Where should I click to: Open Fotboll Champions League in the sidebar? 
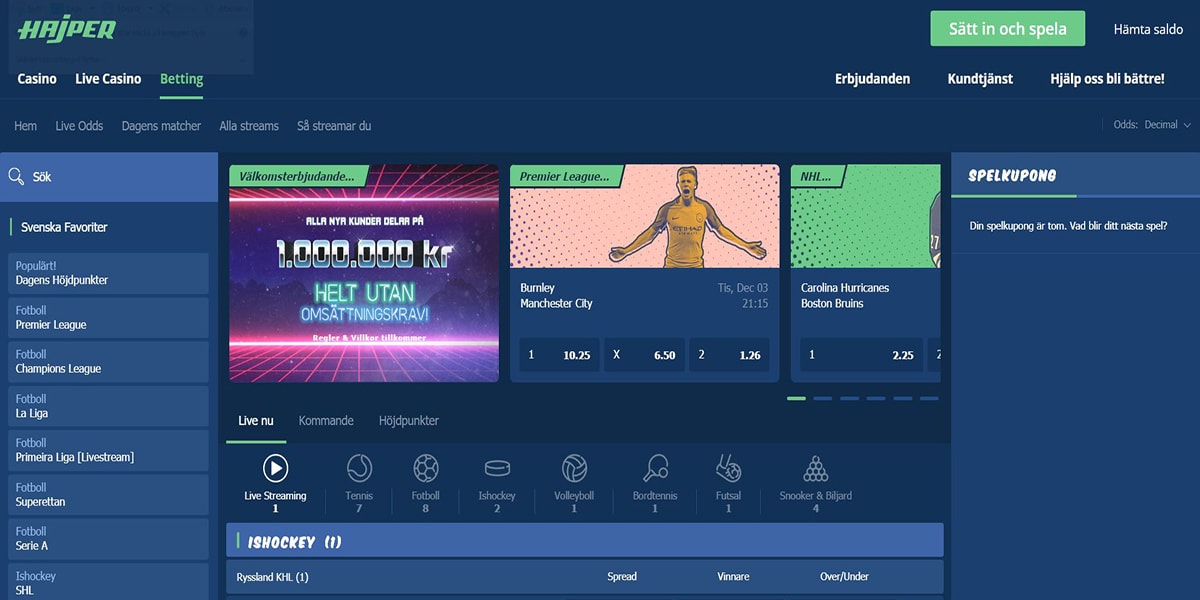click(109, 361)
